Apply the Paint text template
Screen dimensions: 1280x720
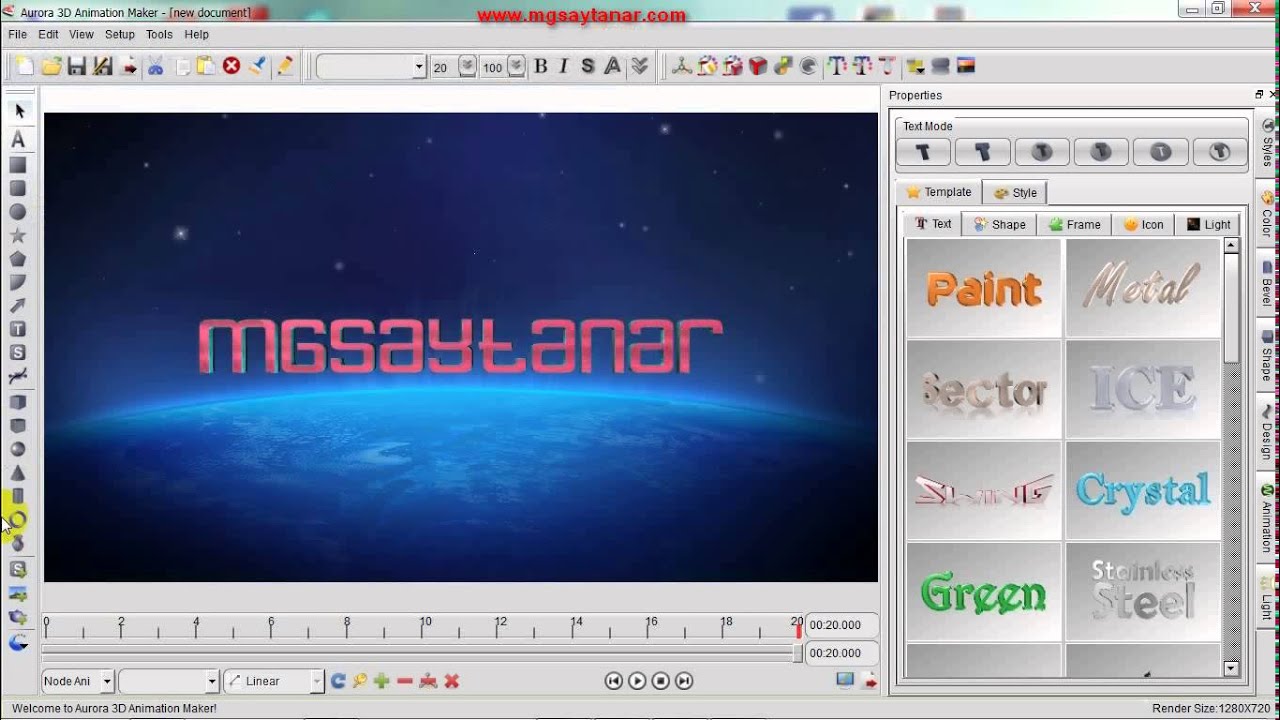tap(984, 288)
